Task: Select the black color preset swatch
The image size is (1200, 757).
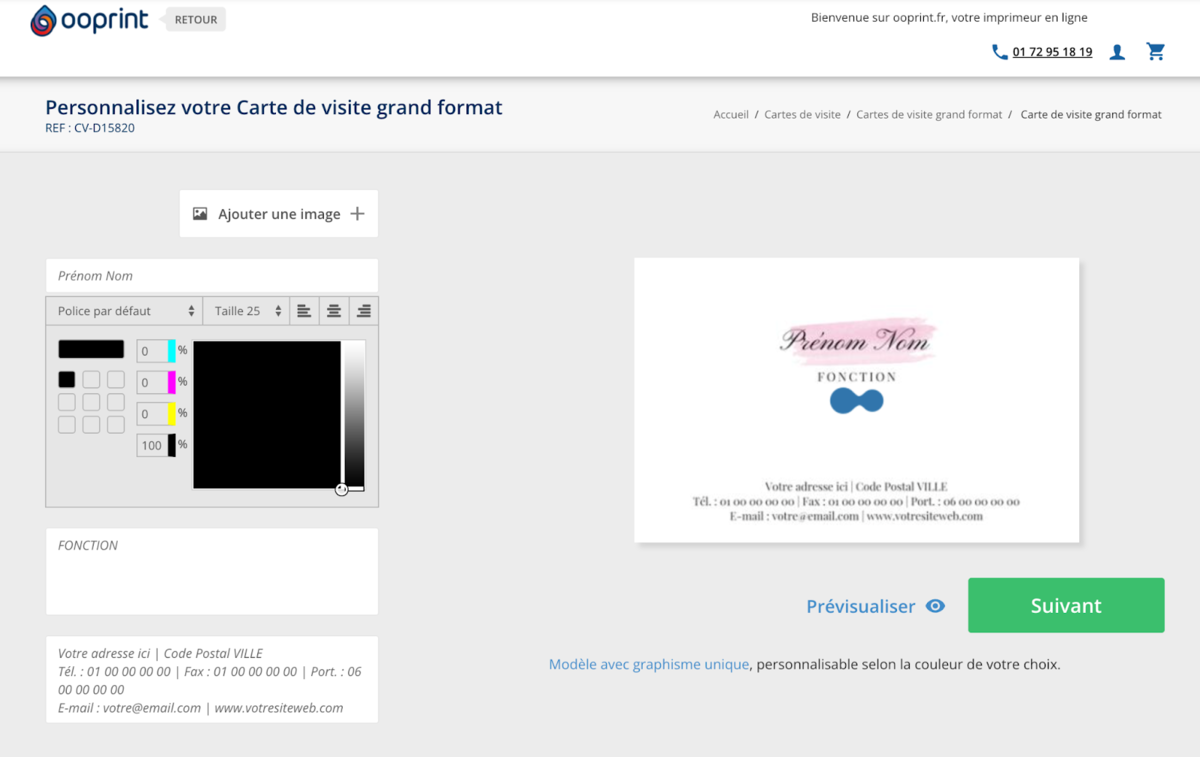Action: pyautogui.click(x=66, y=379)
